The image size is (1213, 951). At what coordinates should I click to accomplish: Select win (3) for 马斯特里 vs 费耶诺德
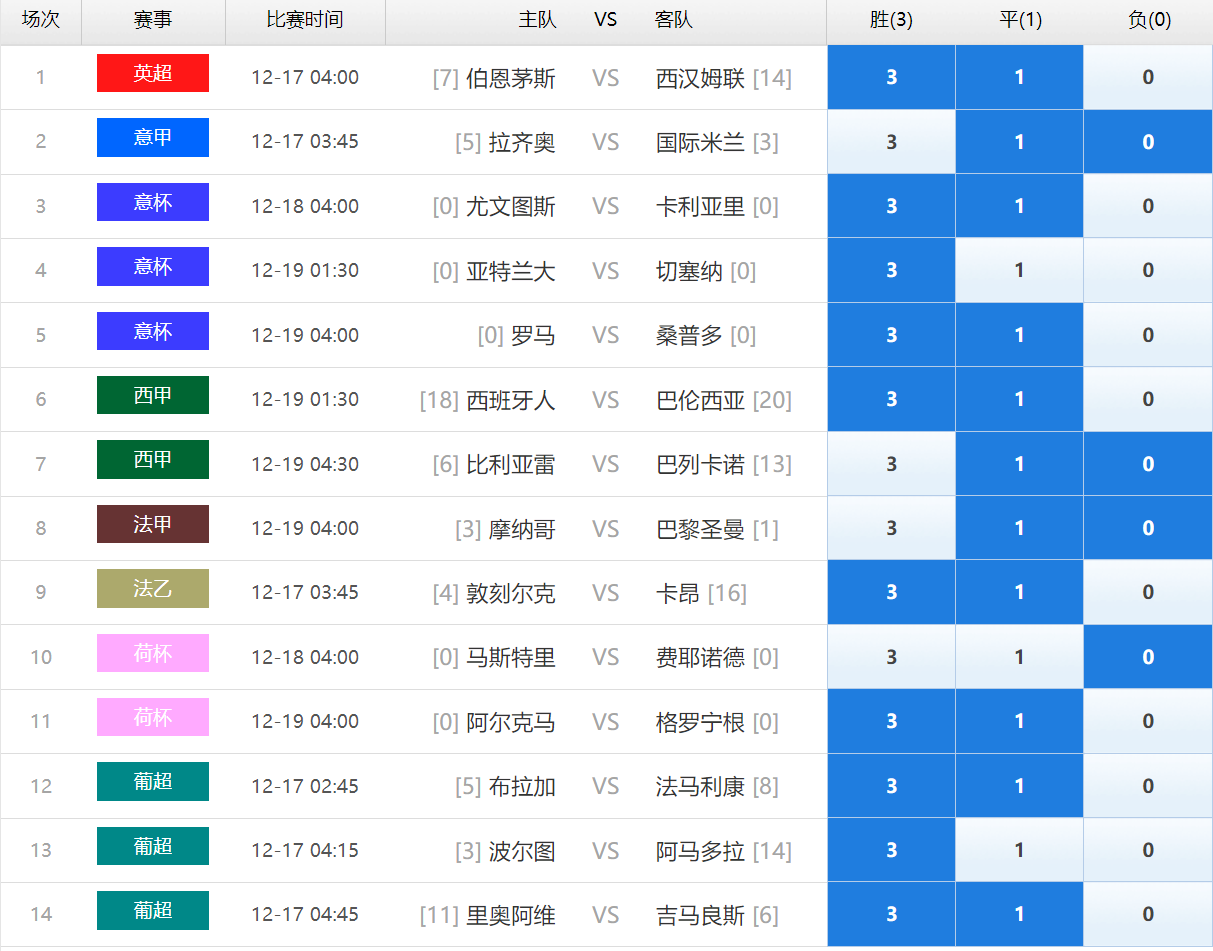tap(891, 657)
